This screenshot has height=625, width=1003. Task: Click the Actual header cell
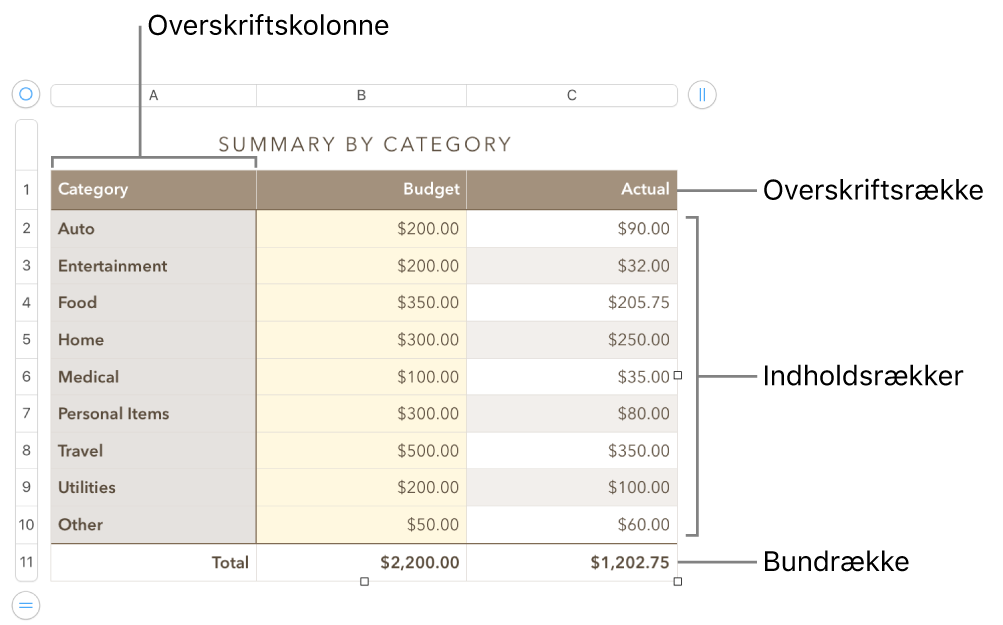(571, 189)
